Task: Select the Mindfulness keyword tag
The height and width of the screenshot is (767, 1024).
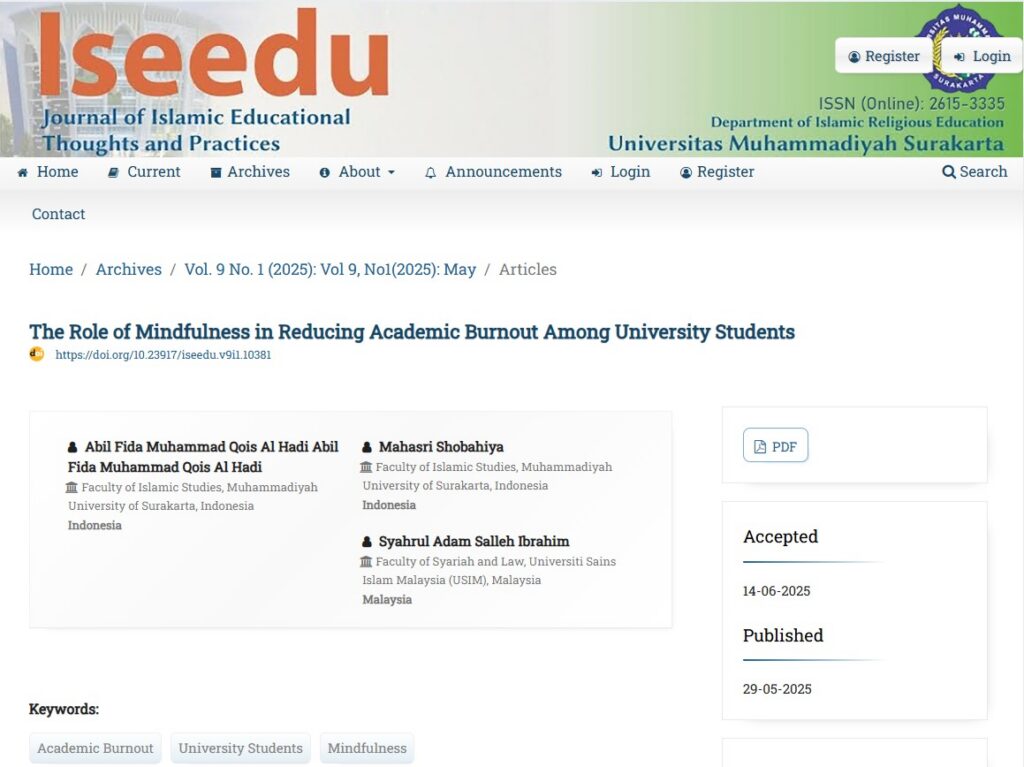Action: click(x=367, y=748)
